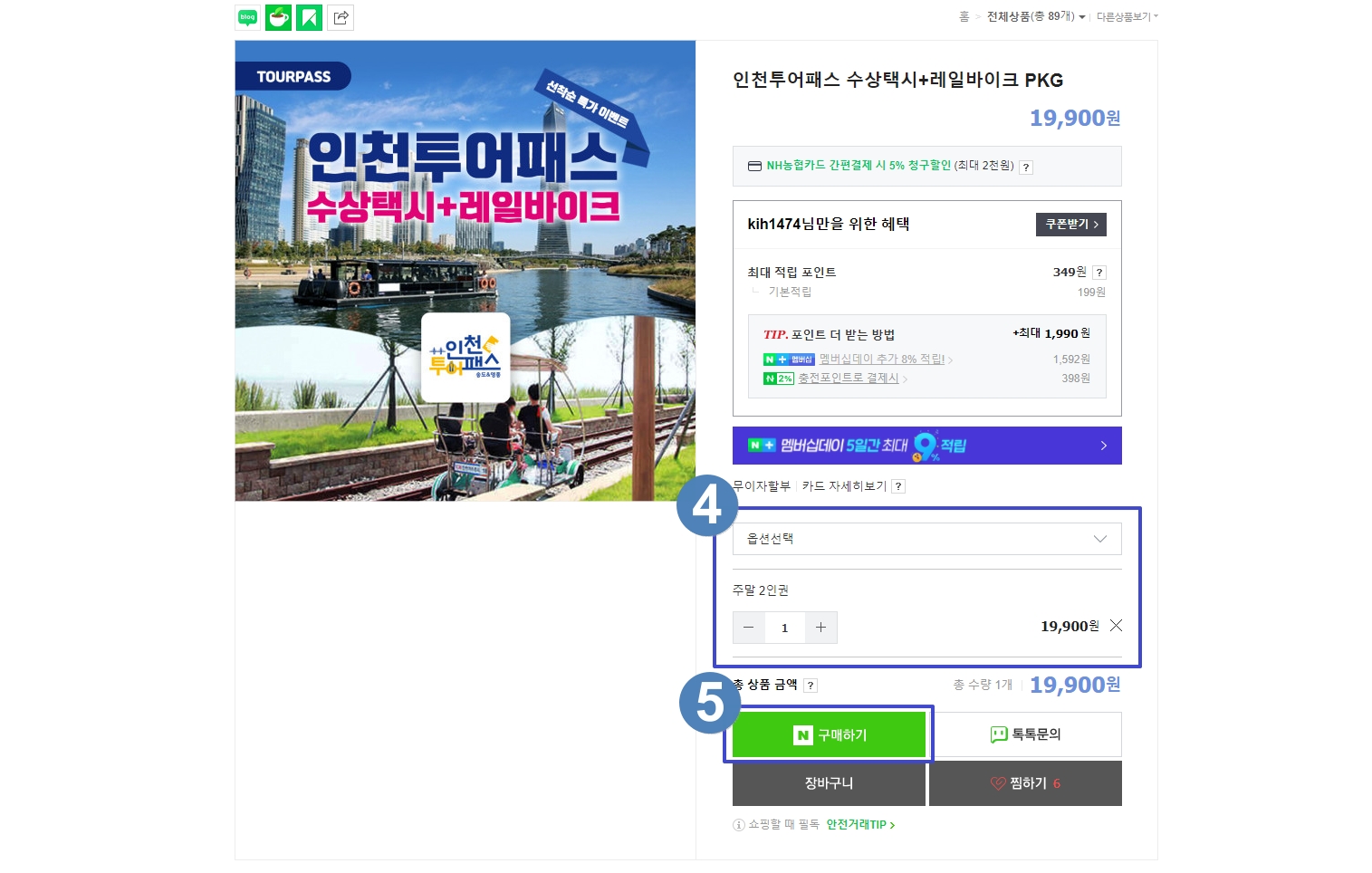Remove the 주말 2인권 option
1372x873 pixels.
coord(1116,626)
